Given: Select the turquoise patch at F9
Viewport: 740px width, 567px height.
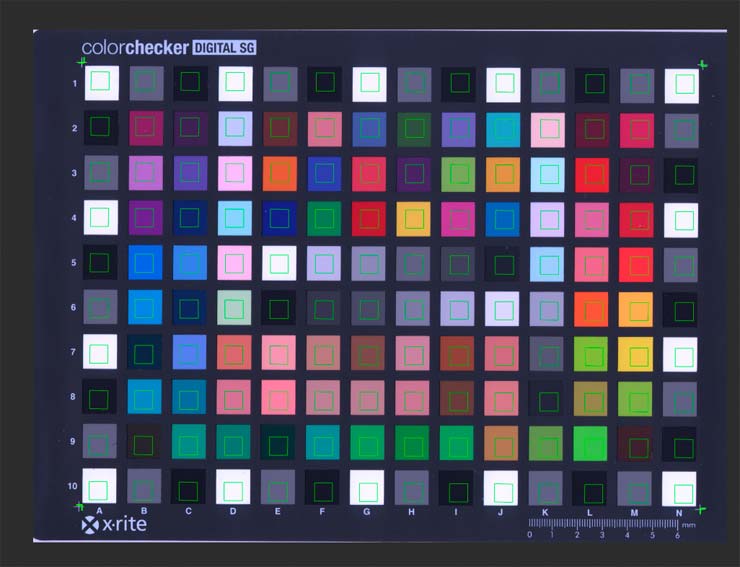Looking at the screenshot, I should 323,442.
